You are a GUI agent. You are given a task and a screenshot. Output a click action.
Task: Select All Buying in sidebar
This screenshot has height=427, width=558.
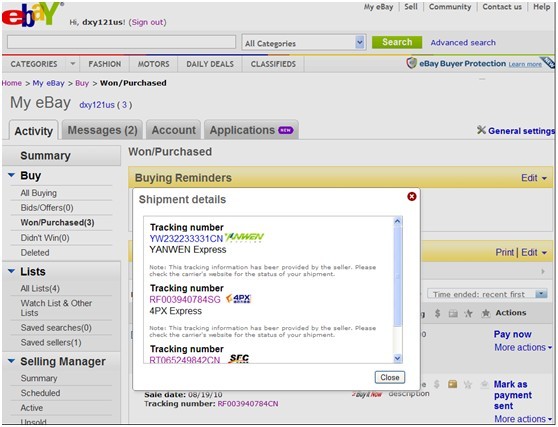point(38,193)
